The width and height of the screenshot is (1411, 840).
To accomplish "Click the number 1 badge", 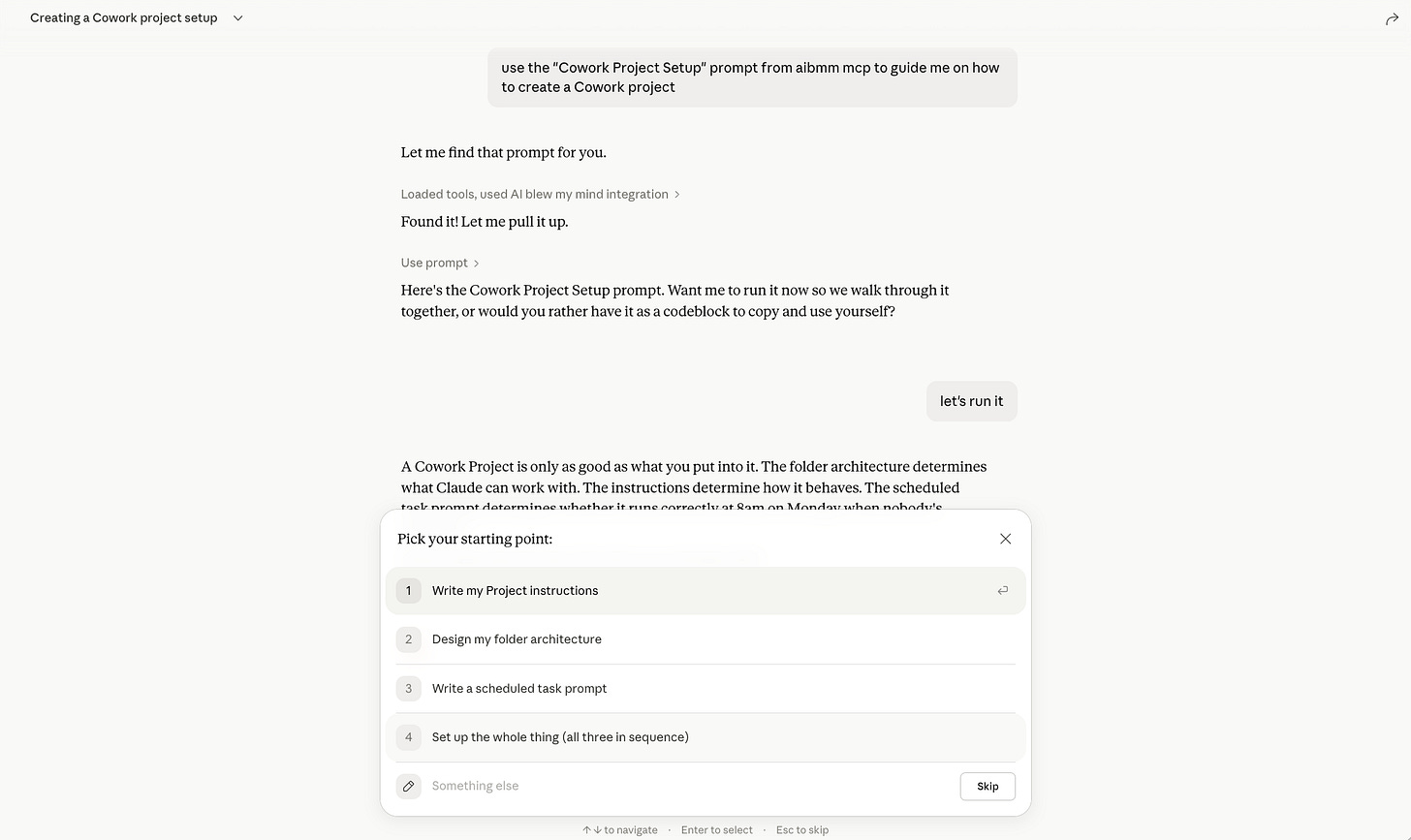I will coord(409,590).
